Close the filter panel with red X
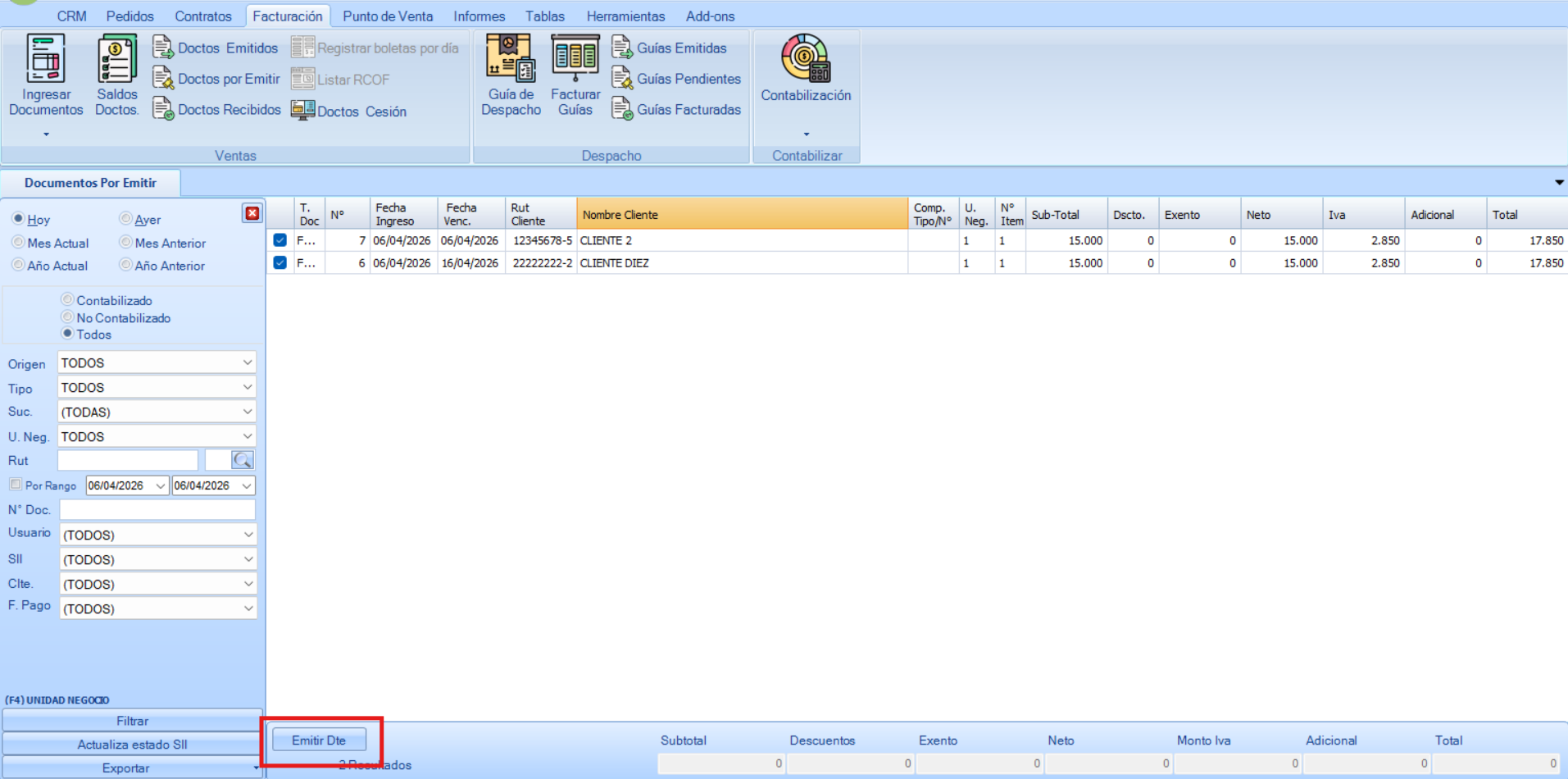The width and height of the screenshot is (1568, 779). (252, 213)
